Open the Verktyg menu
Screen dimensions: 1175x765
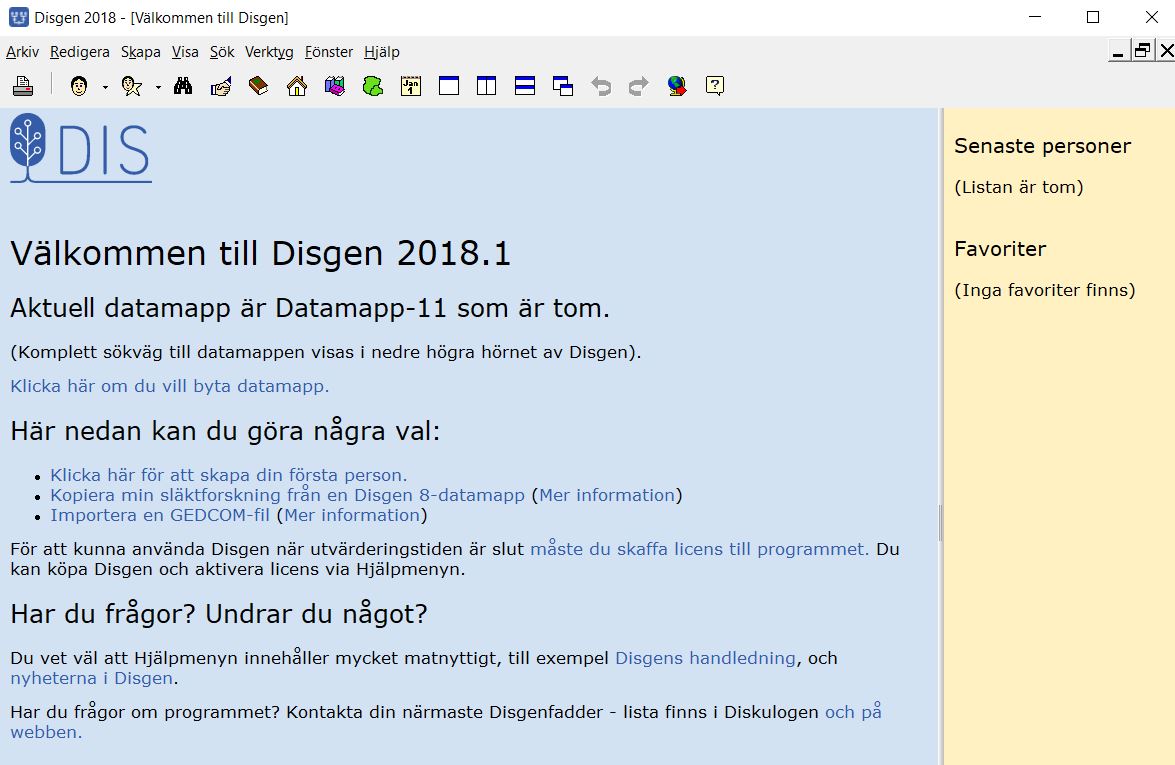click(x=269, y=52)
